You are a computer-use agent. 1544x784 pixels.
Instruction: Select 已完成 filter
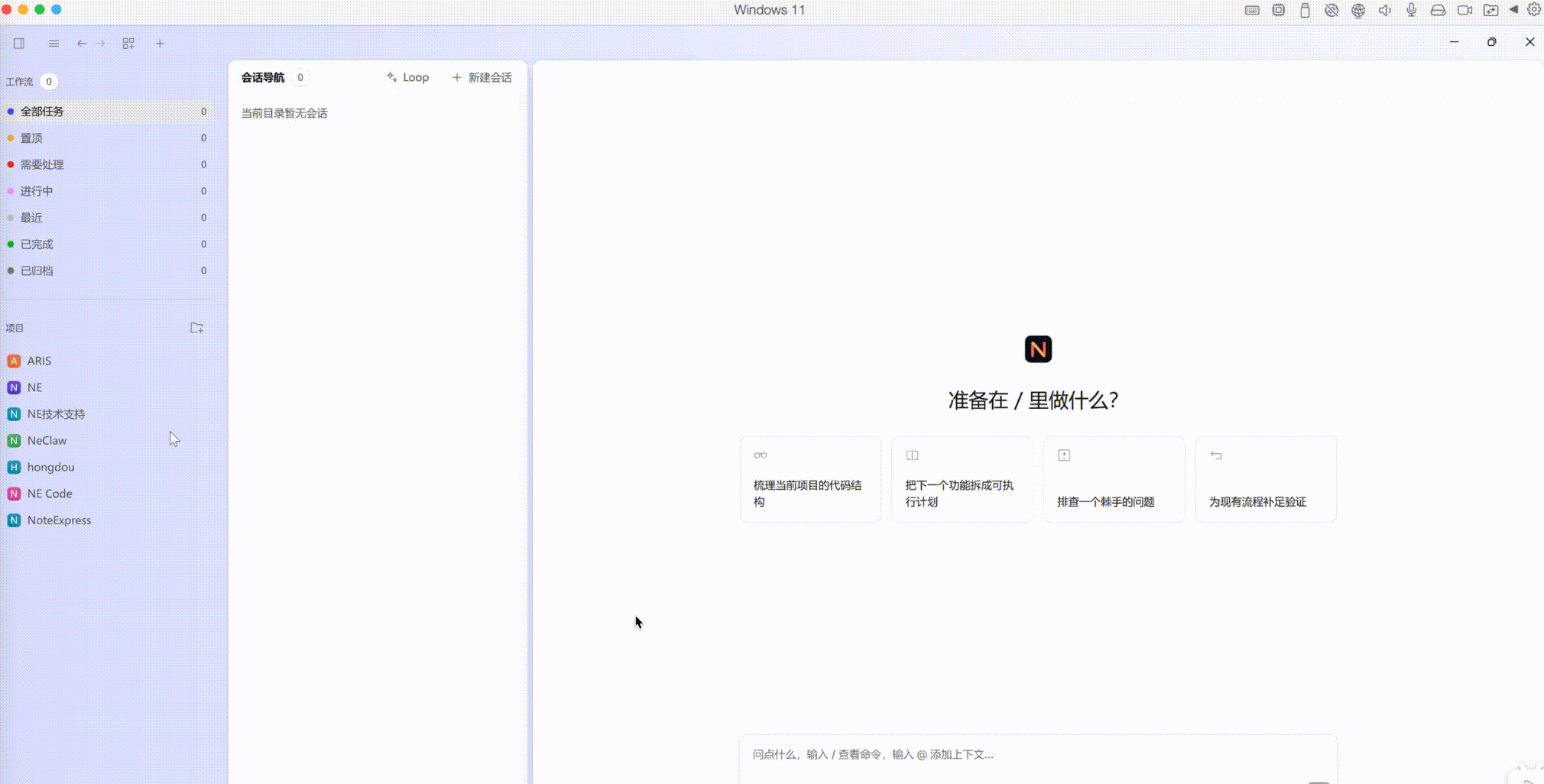pyautogui.click(x=108, y=244)
